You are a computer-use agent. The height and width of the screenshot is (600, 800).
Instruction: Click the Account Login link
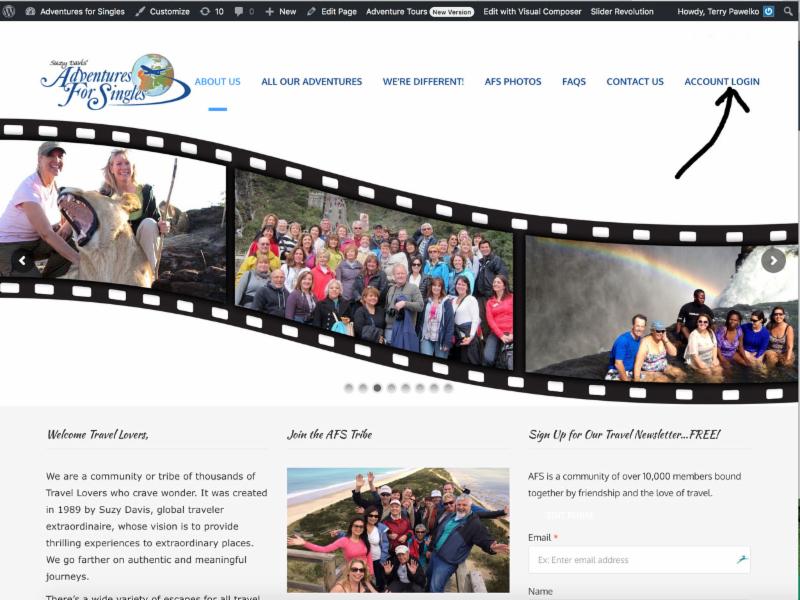722,82
